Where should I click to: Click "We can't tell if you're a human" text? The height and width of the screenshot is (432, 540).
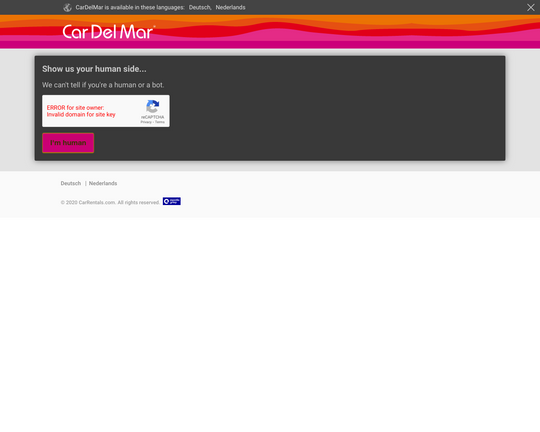click(x=103, y=85)
